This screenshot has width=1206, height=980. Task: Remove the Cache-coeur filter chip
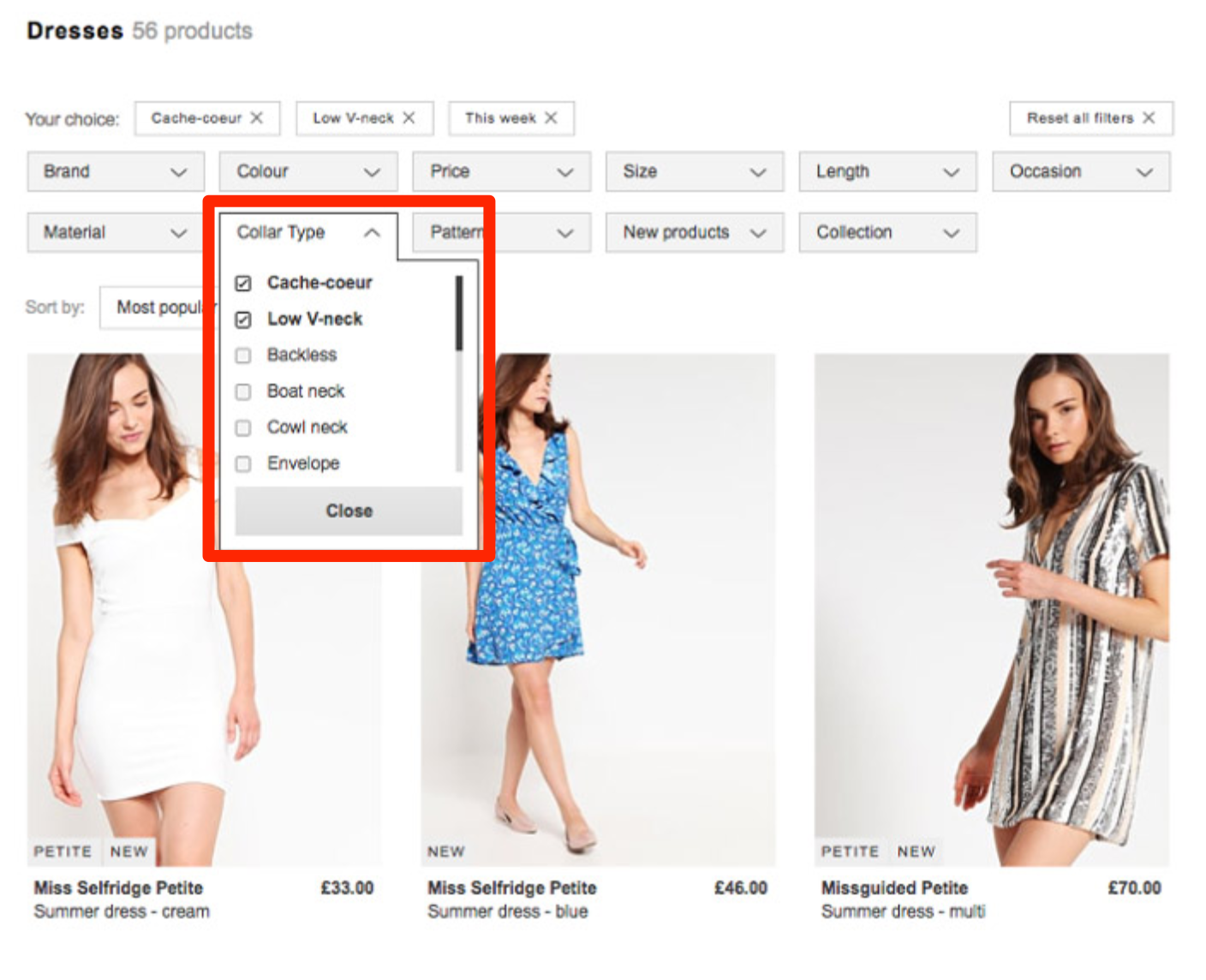pos(256,118)
